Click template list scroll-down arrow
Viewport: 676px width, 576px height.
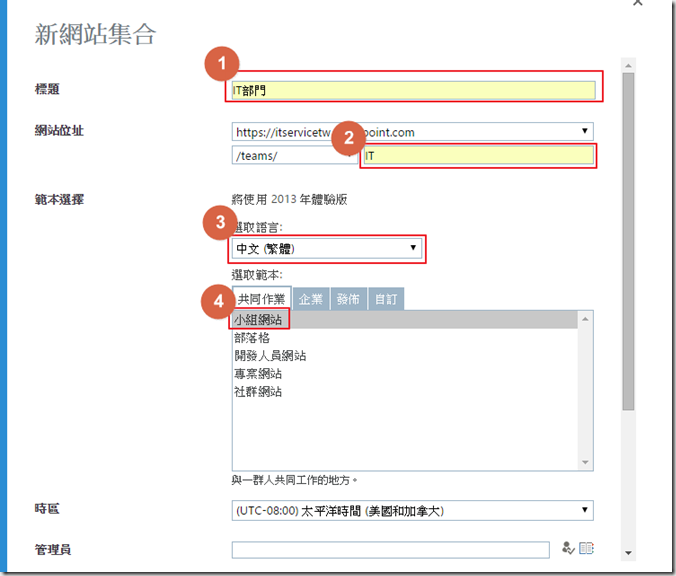[586, 462]
